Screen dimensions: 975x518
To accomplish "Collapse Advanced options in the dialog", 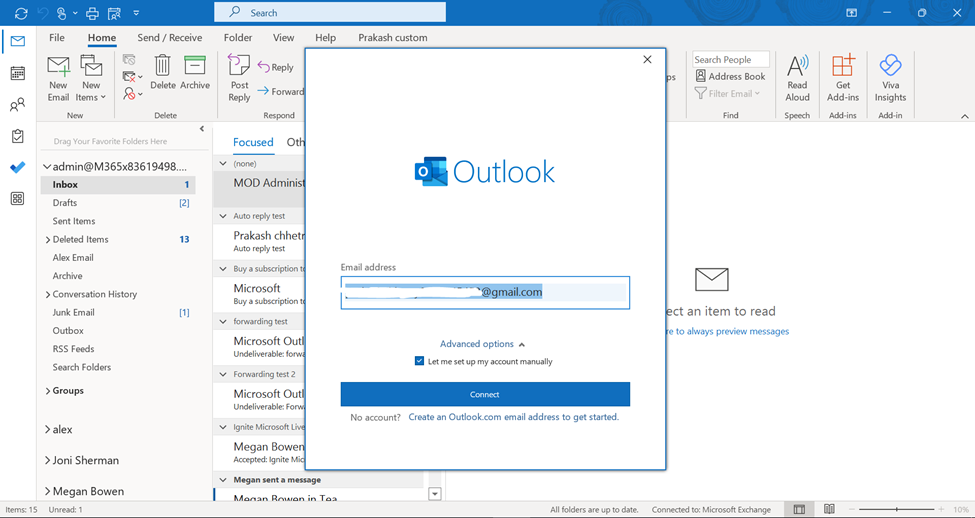I will [483, 344].
